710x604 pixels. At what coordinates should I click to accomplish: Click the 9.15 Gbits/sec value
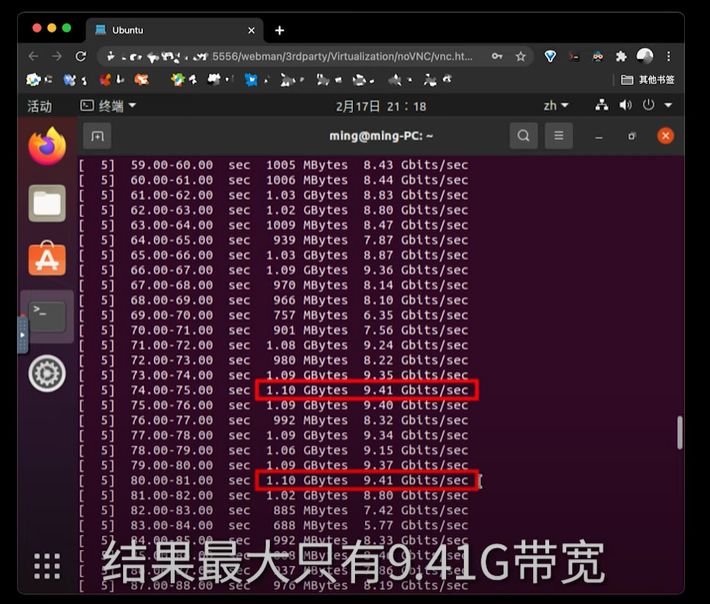pos(416,450)
